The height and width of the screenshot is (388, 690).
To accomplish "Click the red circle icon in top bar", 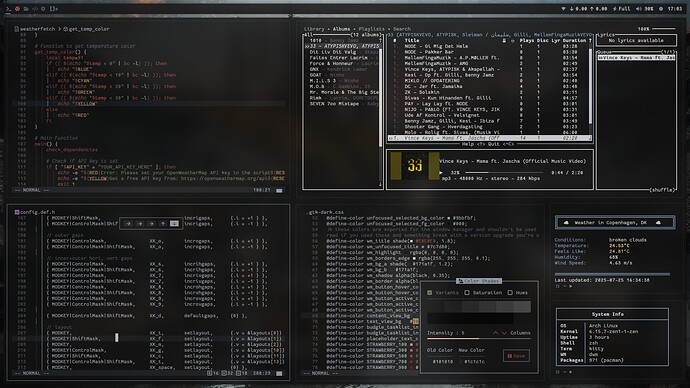I will pyautogui.click(x=17, y=8).
